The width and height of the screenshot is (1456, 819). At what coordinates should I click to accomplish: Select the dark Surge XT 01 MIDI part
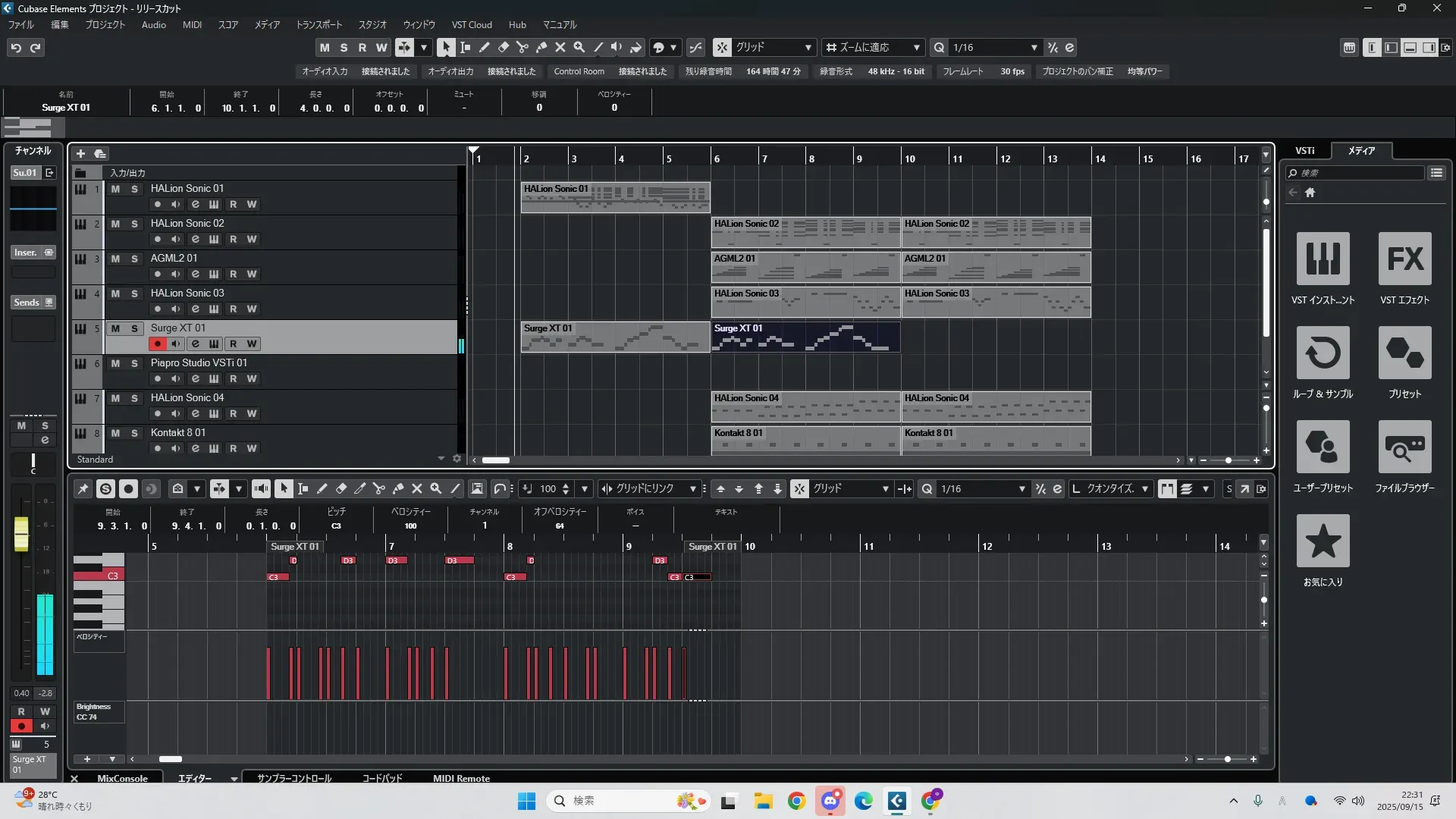pos(805,337)
